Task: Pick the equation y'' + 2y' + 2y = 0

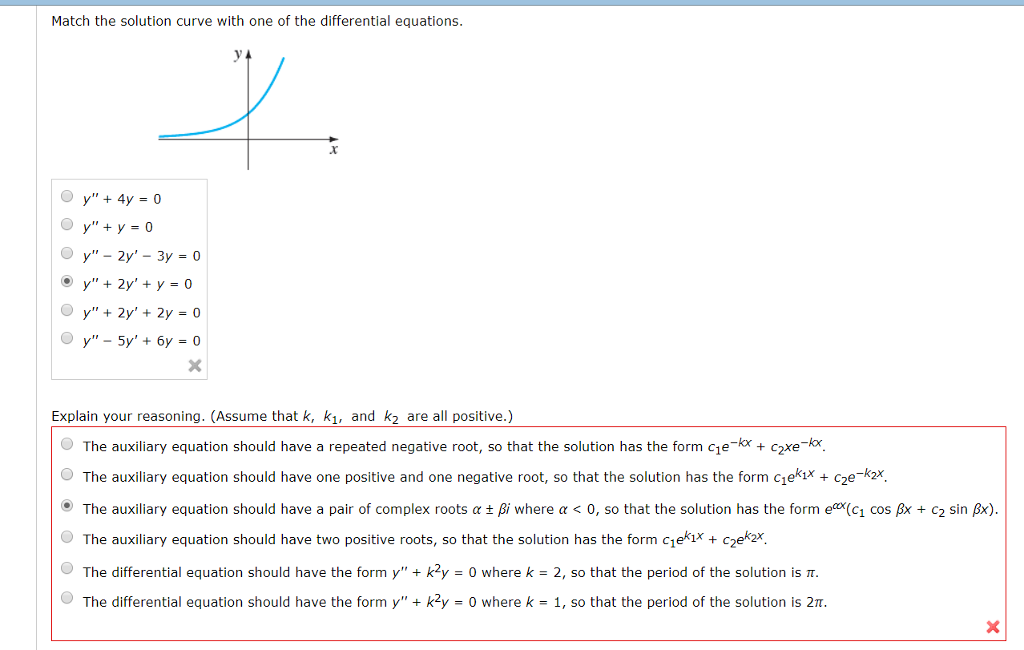Action: [66, 312]
